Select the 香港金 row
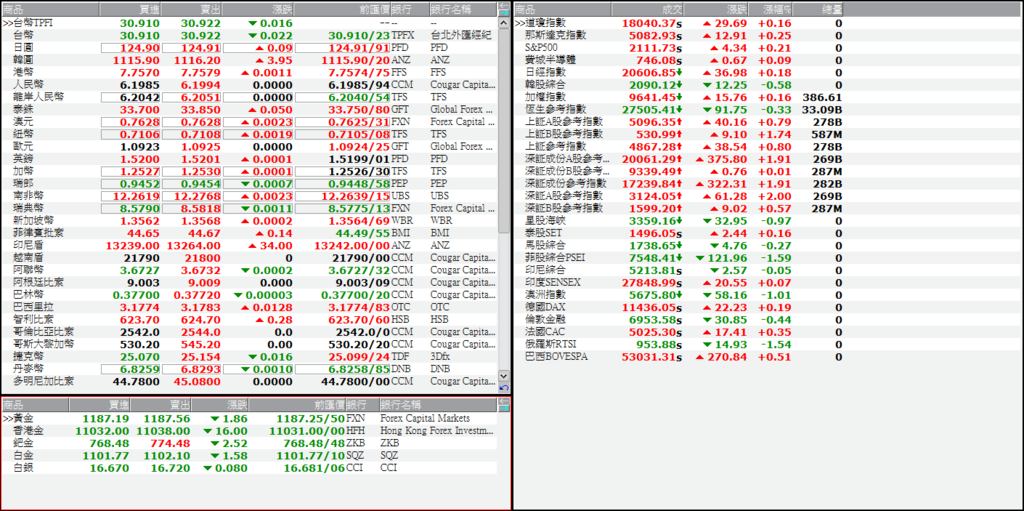 click(249, 431)
